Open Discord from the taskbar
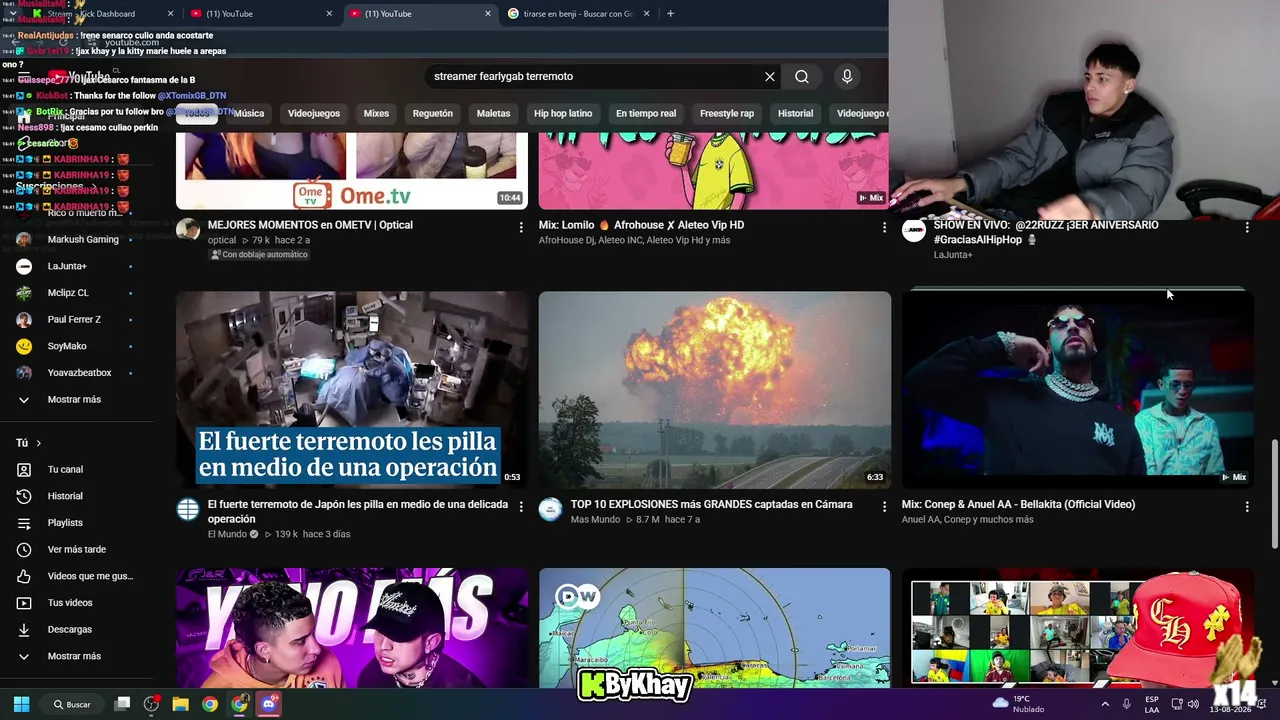Viewport: 1280px width, 720px height. click(x=268, y=704)
